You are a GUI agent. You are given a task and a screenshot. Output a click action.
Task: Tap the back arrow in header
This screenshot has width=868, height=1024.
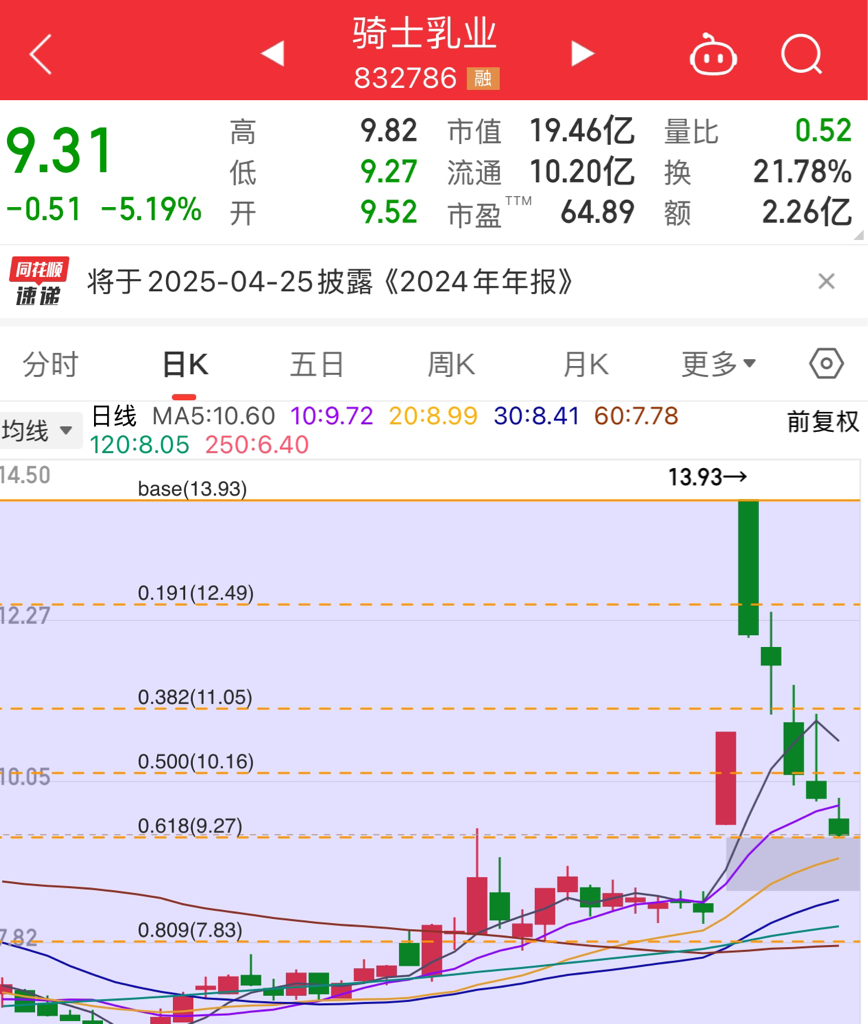pos(40,54)
